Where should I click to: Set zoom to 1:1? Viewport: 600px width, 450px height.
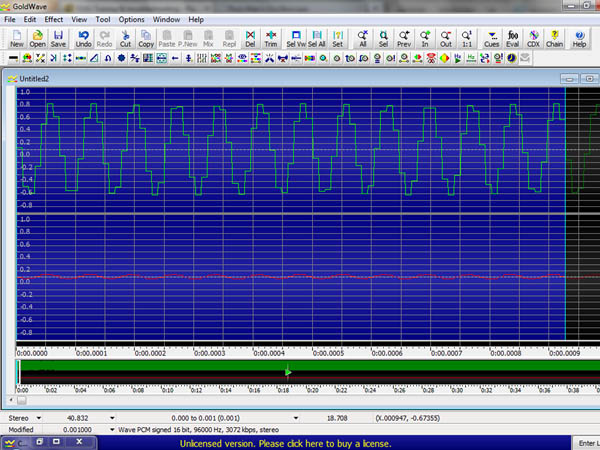pyautogui.click(x=466, y=39)
